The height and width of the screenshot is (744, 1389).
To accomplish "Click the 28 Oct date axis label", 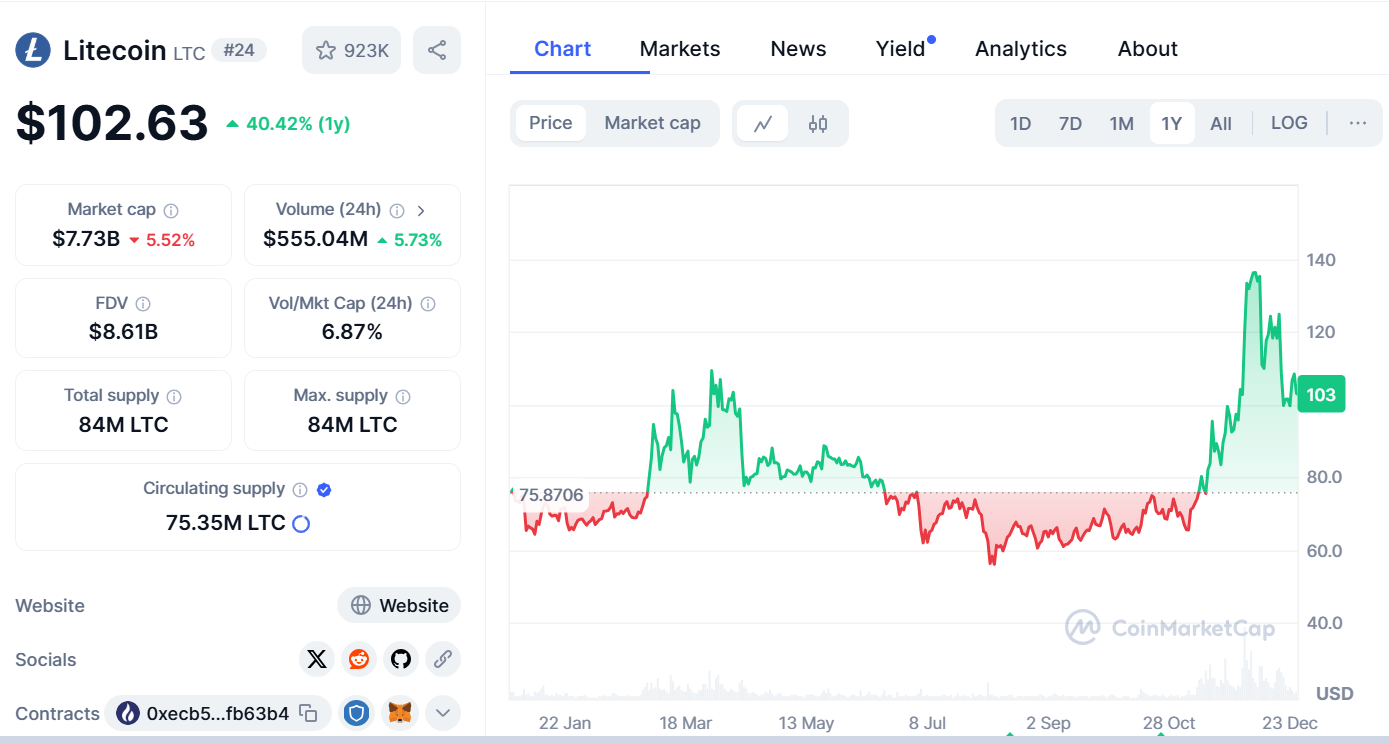I will click(1169, 723).
